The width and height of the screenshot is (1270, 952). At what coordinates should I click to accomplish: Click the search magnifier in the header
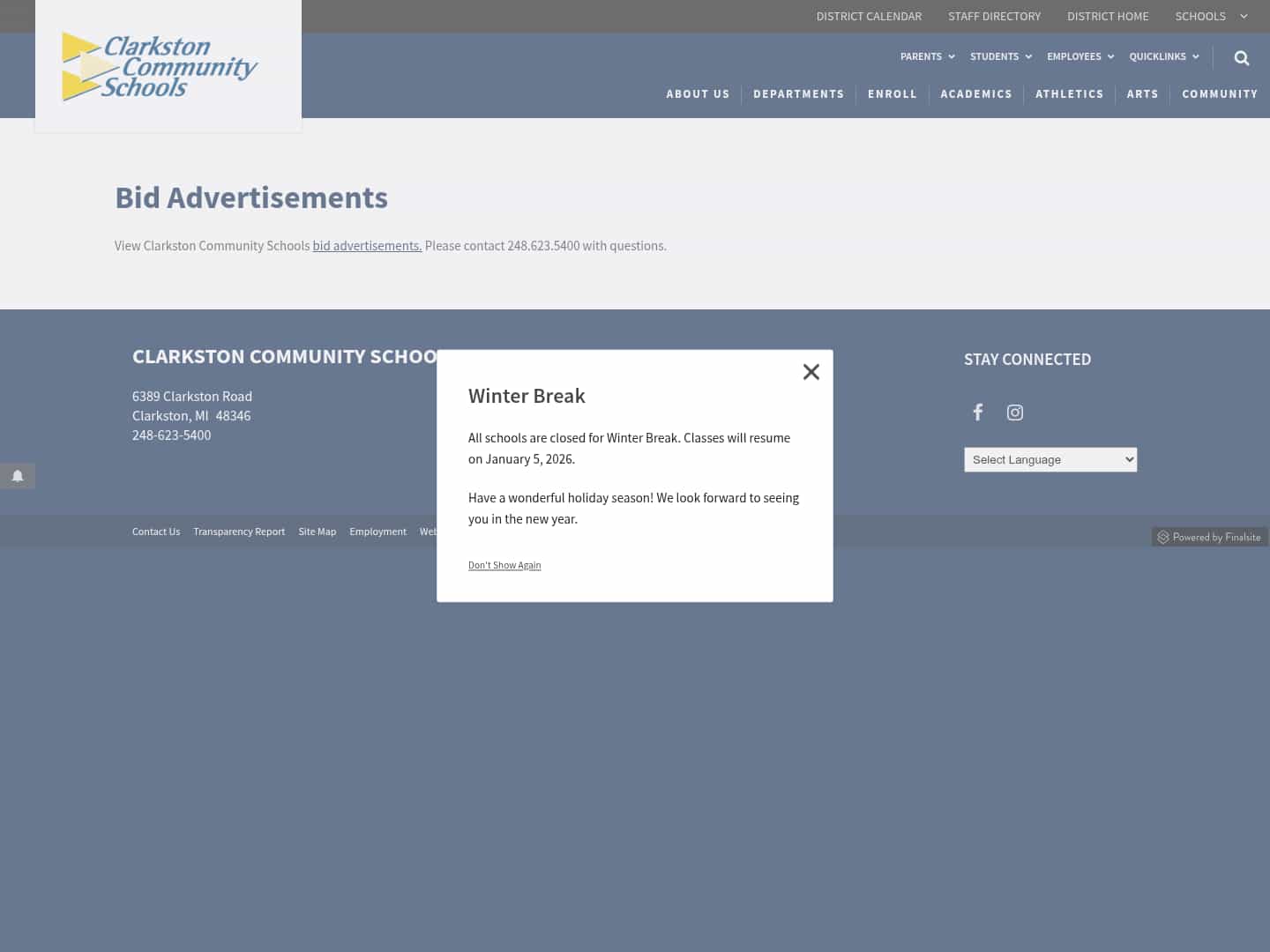[x=1241, y=57]
